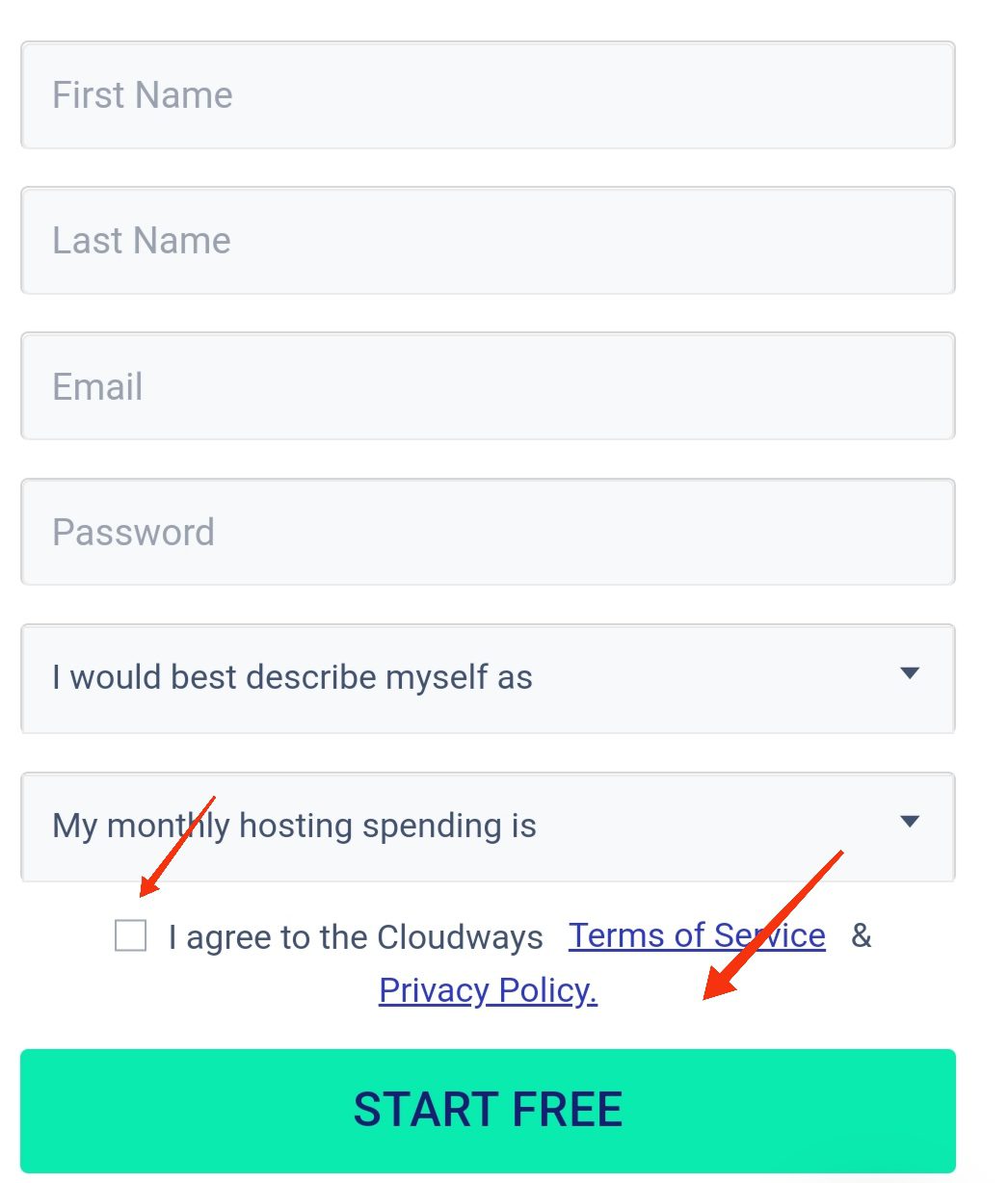Open the Privacy Policy link
The height and width of the screenshot is (1183, 1008).
coord(488,990)
